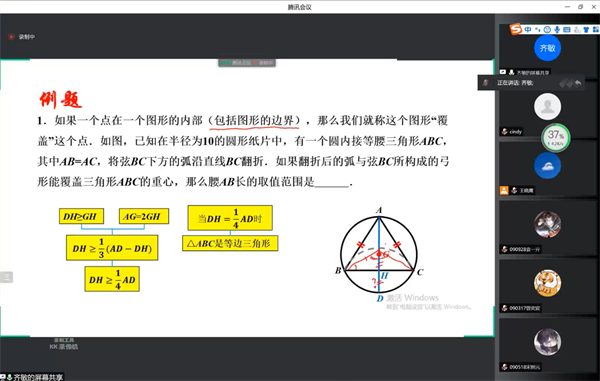Screen dimensions: 600x381
Task: Click the Sogou voice input microphone icon
Action: pyautogui.click(x=557, y=29)
